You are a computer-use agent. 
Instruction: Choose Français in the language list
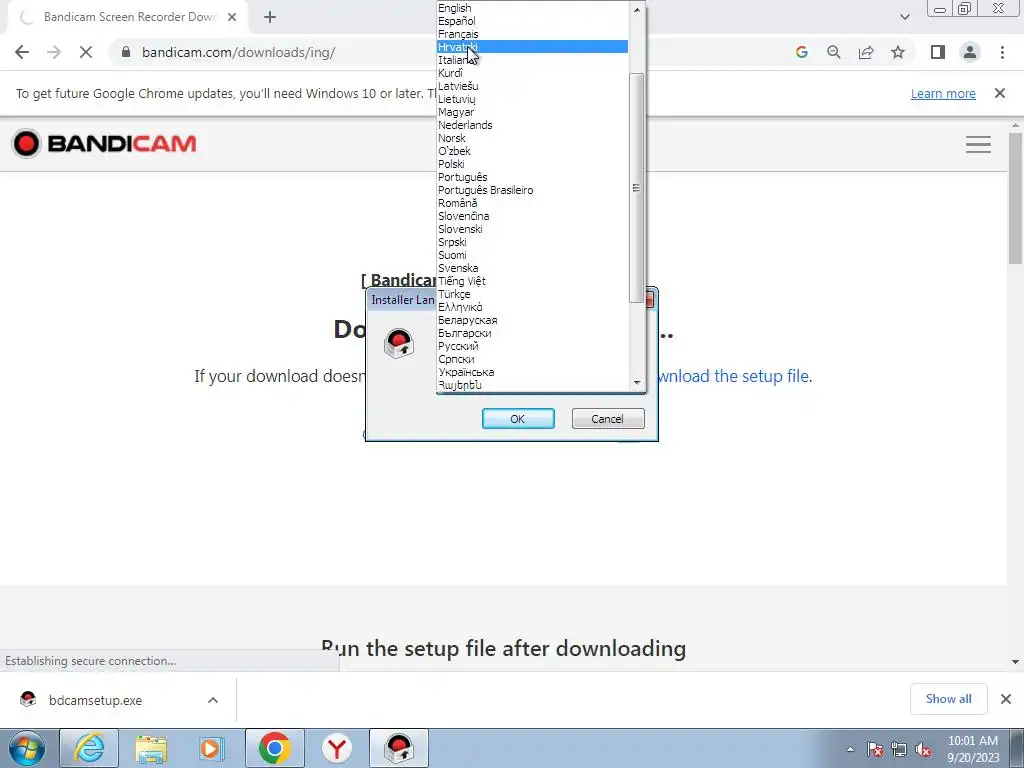(x=532, y=34)
